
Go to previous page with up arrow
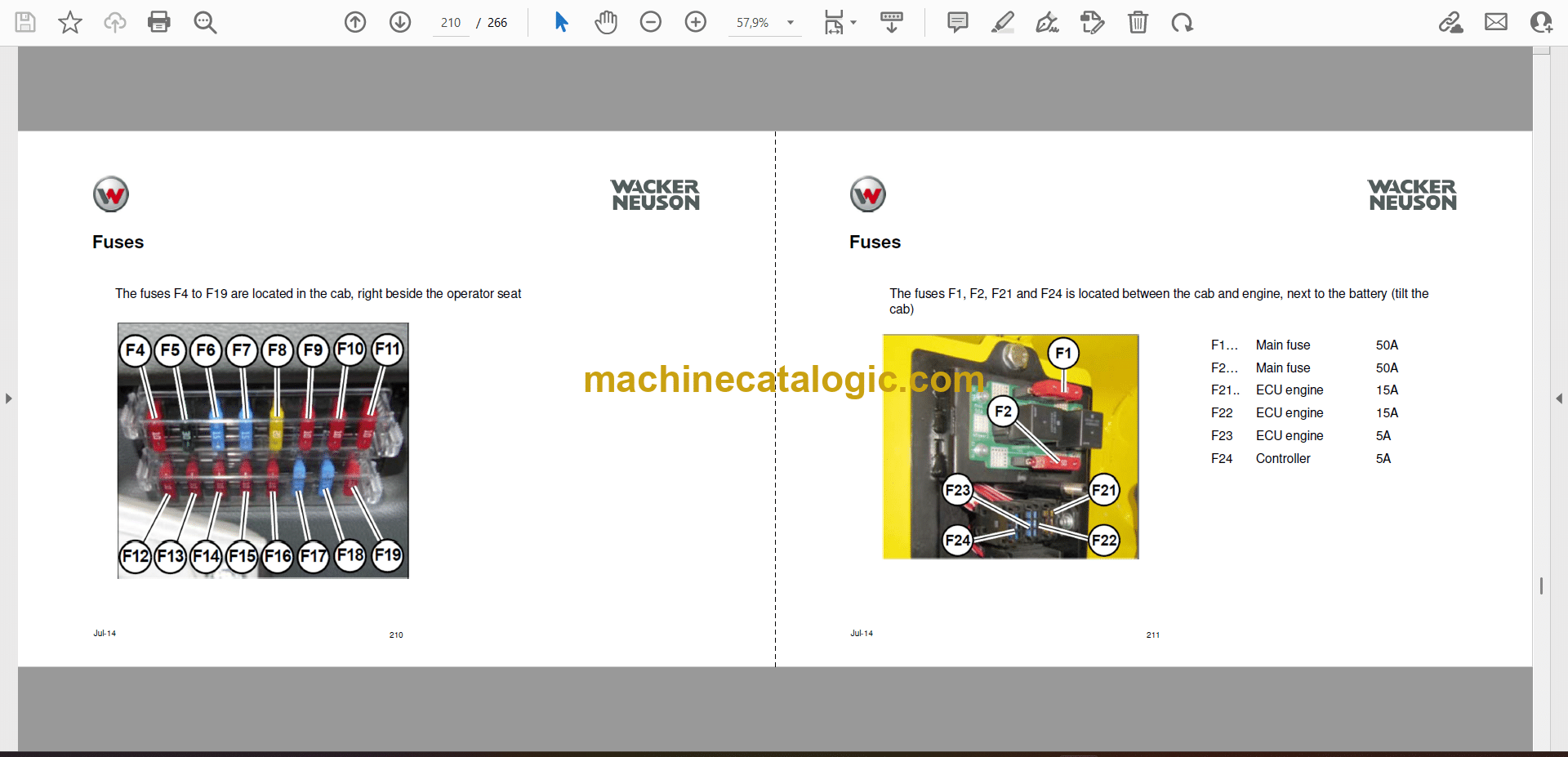coord(355,22)
